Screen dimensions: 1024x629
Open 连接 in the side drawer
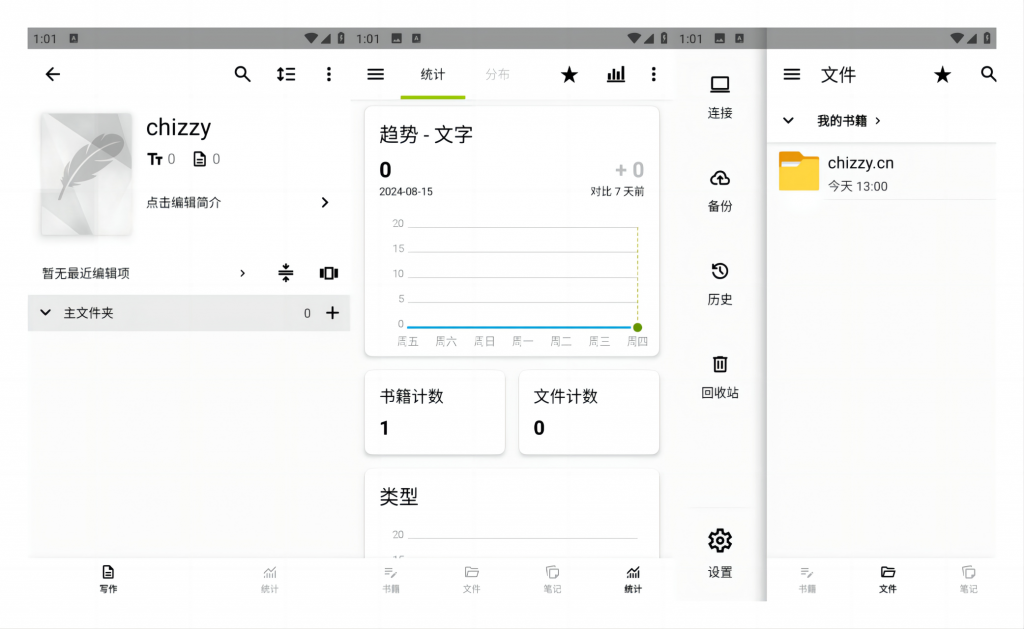pyautogui.click(x=720, y=96)
